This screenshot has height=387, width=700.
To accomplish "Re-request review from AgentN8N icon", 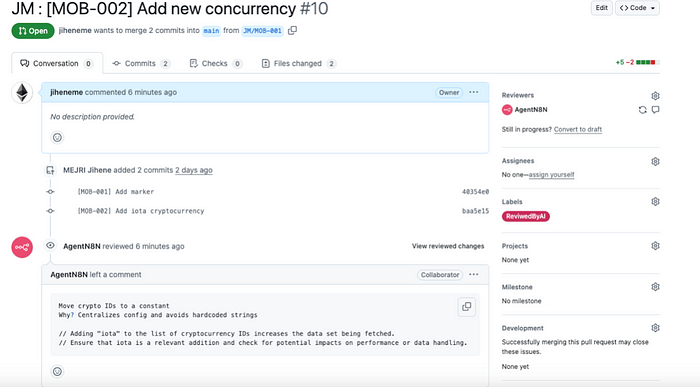I will click(x=642, y=110).
